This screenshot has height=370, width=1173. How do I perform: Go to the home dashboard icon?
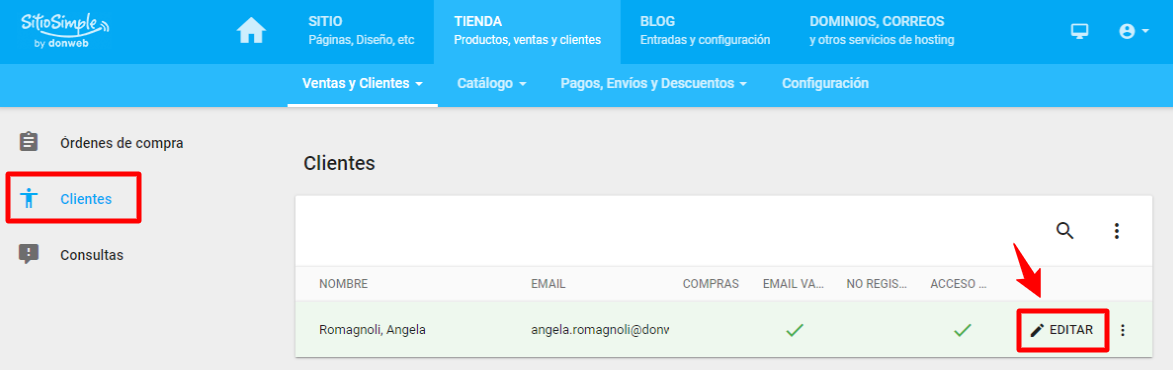tap(251, 31)
